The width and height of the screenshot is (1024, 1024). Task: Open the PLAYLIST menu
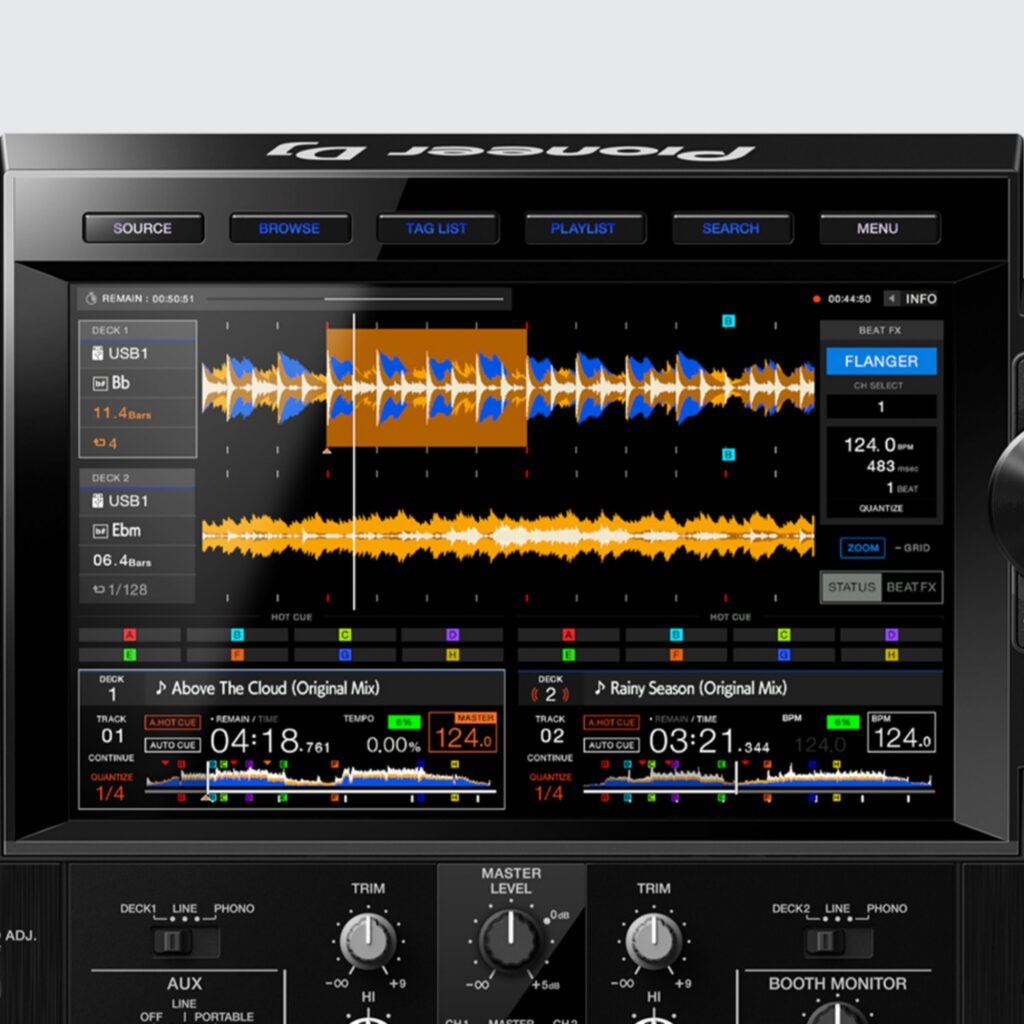pos(585,228)
